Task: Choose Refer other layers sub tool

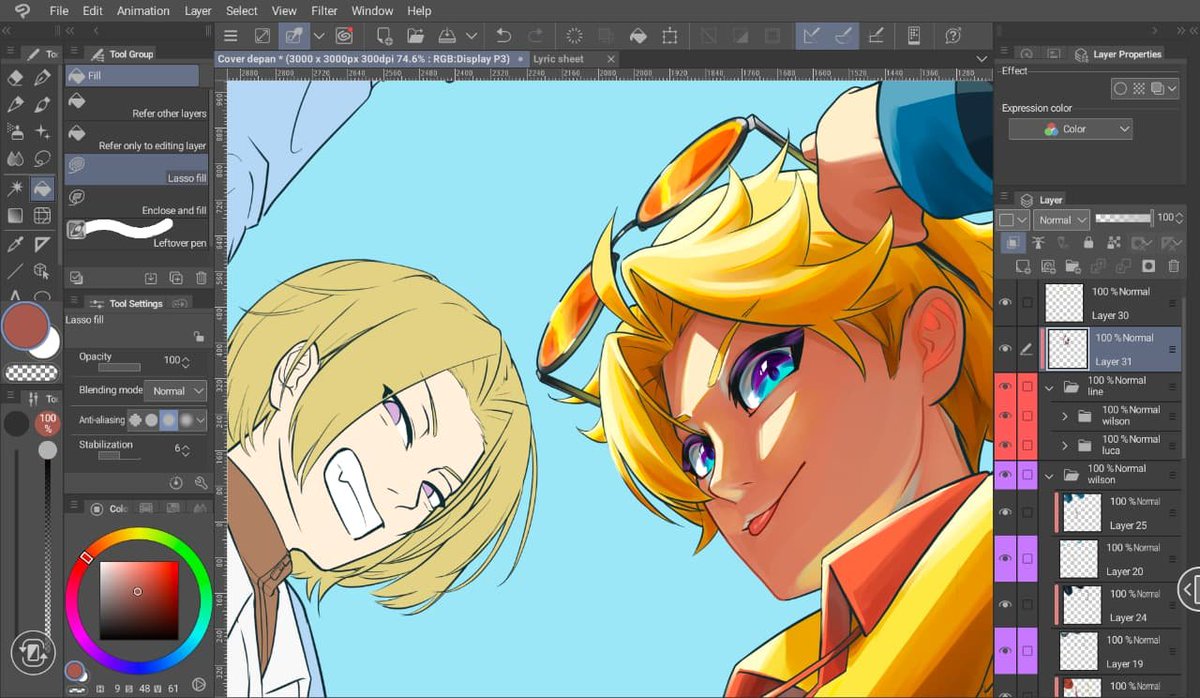Action: pyautogui.click(x=136, y=106)
